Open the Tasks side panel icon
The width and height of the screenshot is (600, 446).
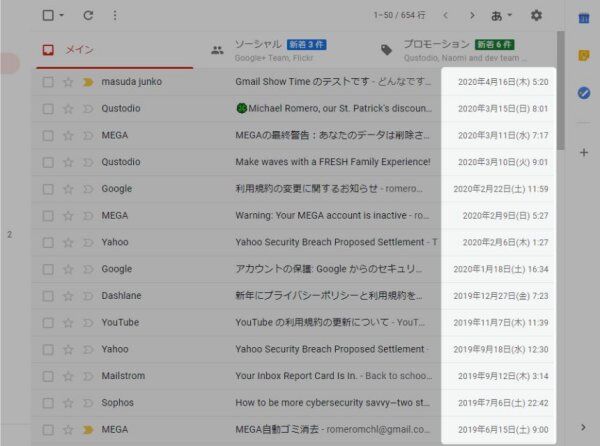tap(584, 93)
